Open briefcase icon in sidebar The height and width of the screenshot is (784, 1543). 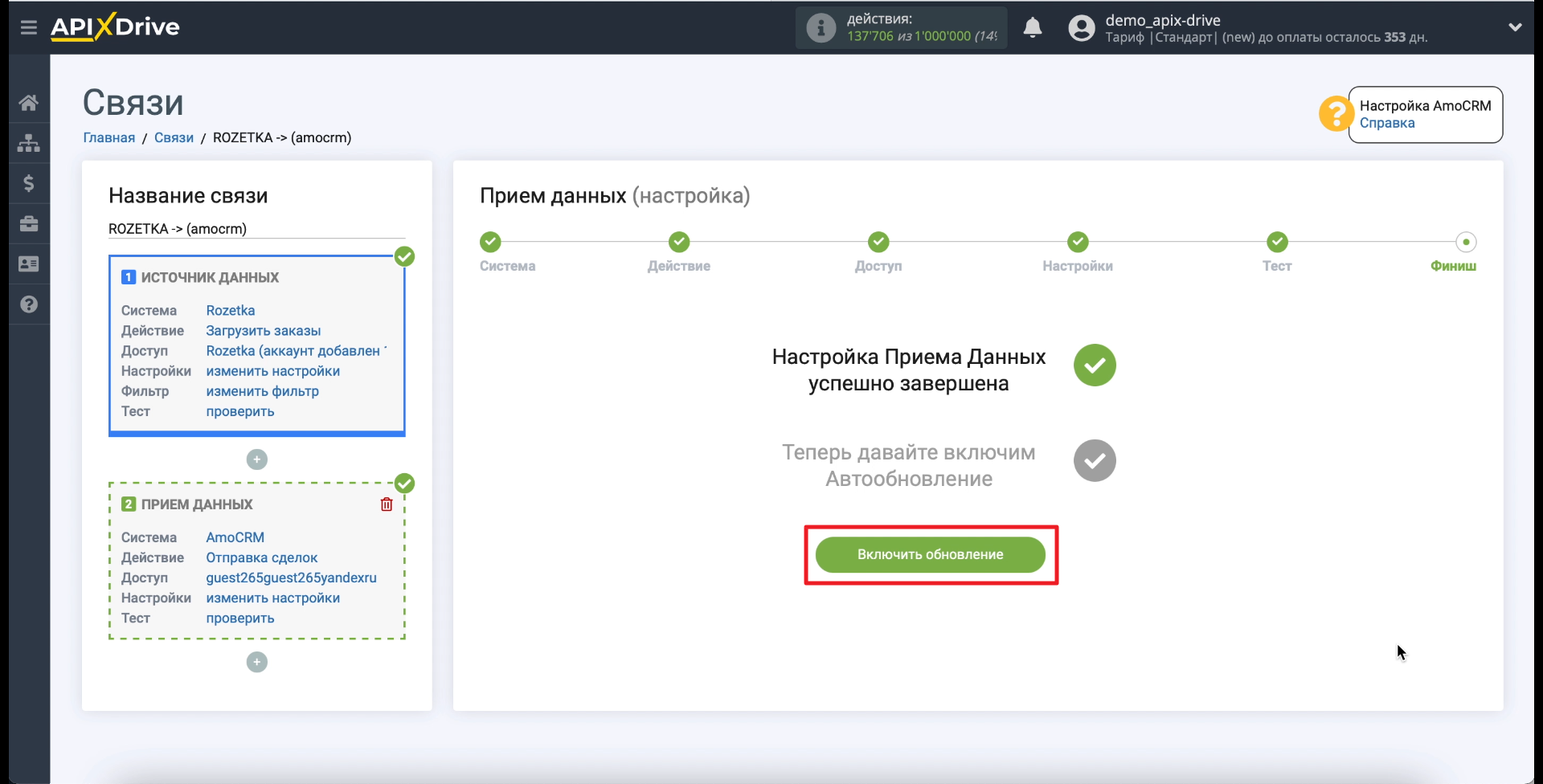29,223
